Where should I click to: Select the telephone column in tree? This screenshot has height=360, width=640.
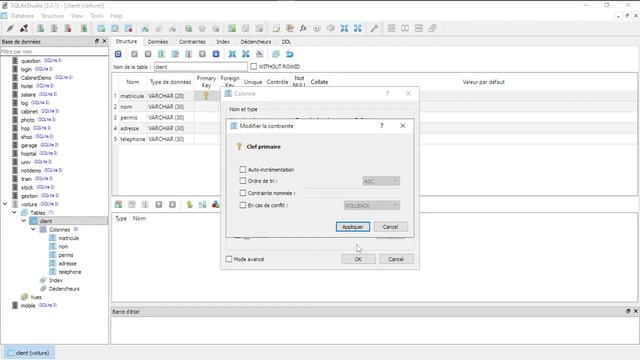pyautogui.click(x=70, y=272)
